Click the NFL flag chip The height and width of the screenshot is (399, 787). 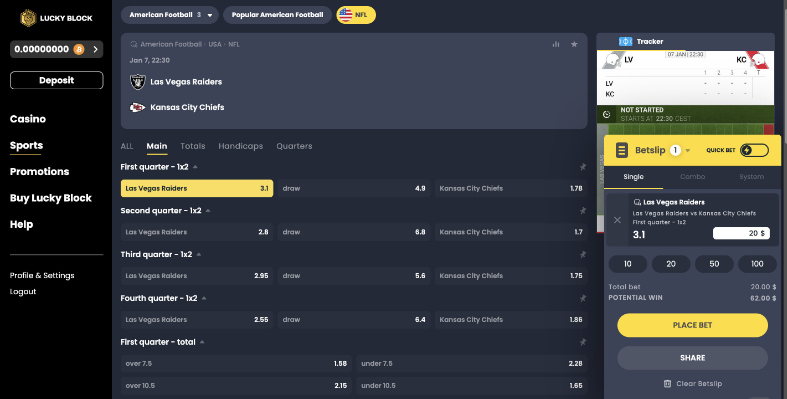[356, 15]
